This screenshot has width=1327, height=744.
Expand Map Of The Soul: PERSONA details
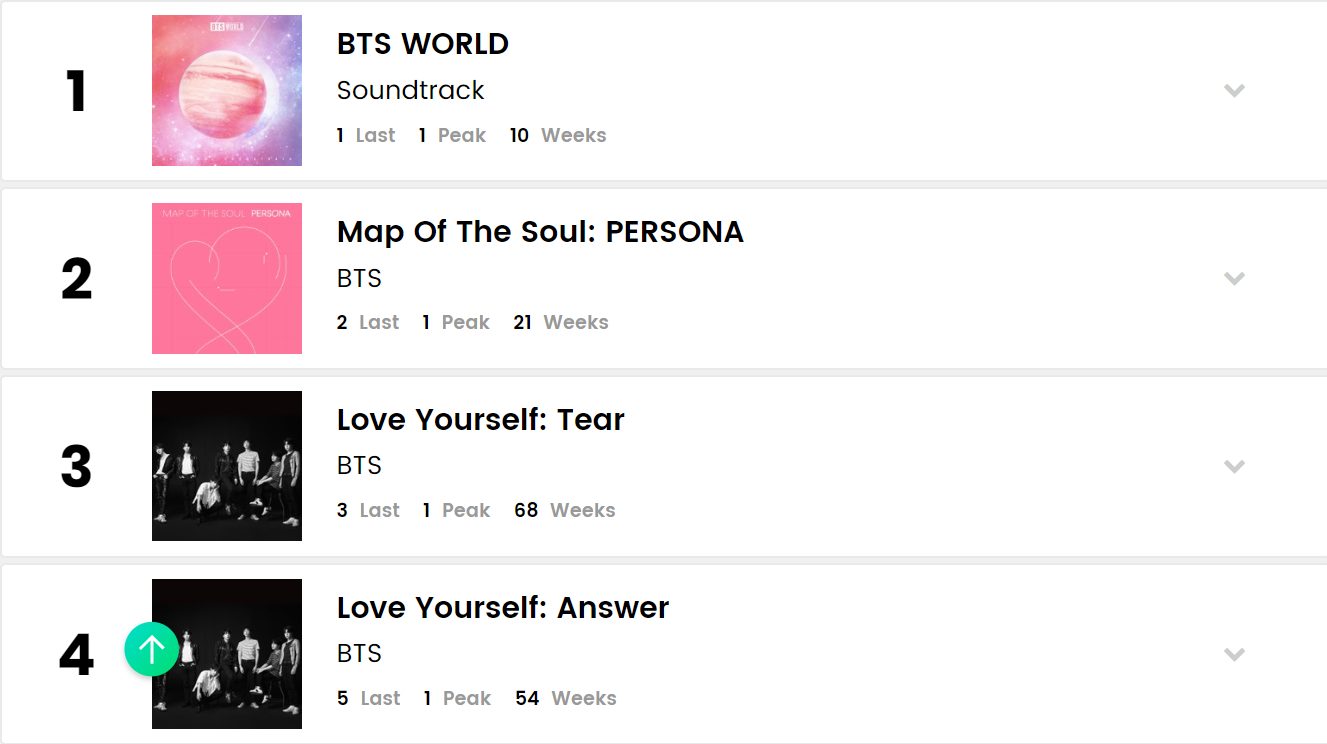[x=1234, y=279]
